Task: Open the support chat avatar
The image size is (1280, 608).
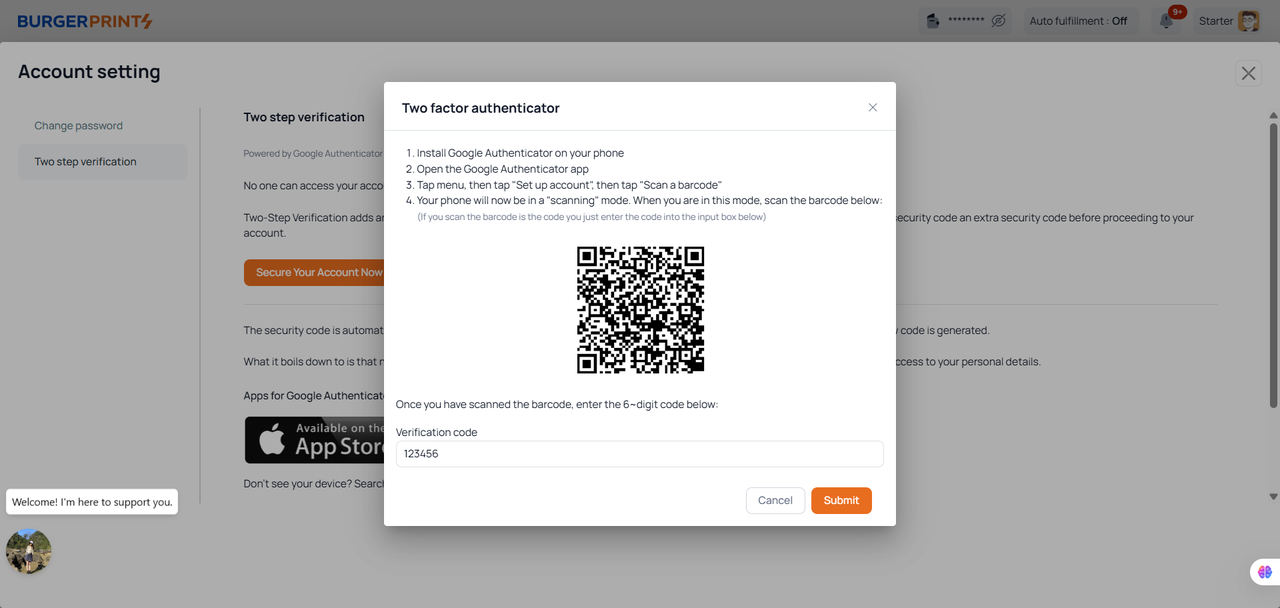Action: click(29, 551)
